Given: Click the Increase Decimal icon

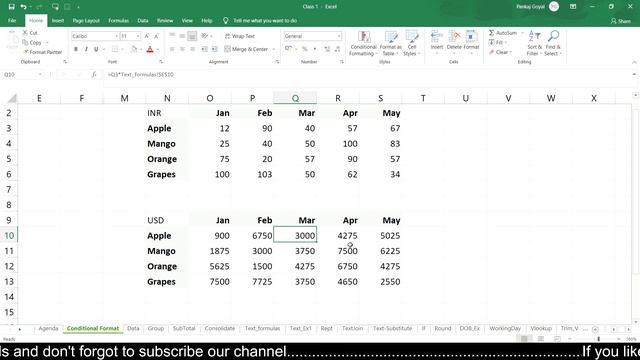Looking at the screenshot, I should pyautogui.click(x=327, y=49).
